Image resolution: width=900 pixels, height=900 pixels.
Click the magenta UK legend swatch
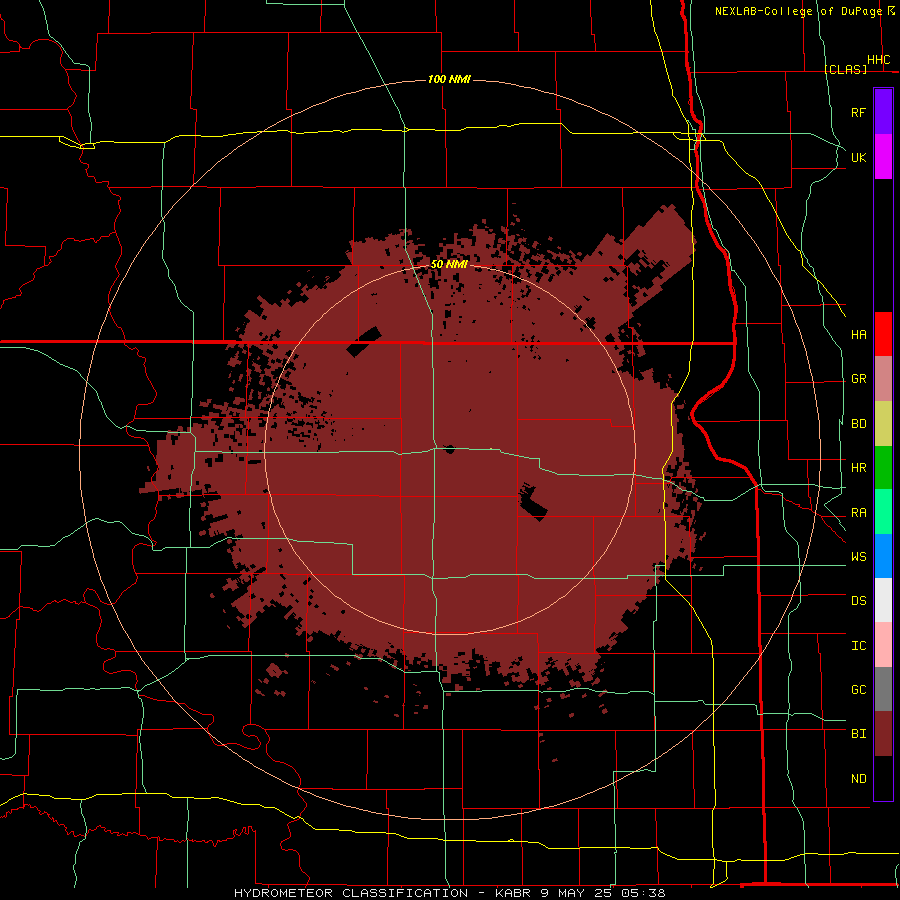pyautogui.click(x=883, y=157)
